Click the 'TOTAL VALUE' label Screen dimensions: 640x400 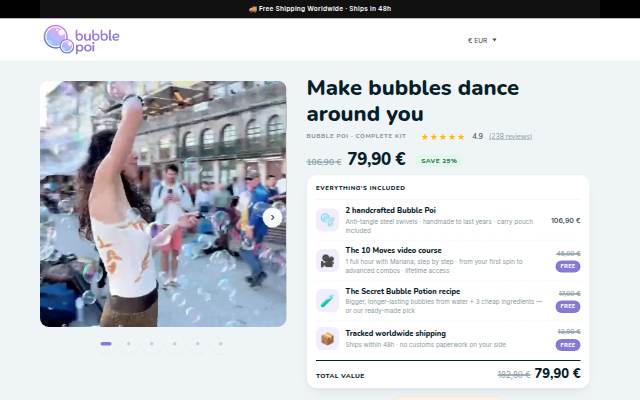(340, 376)
